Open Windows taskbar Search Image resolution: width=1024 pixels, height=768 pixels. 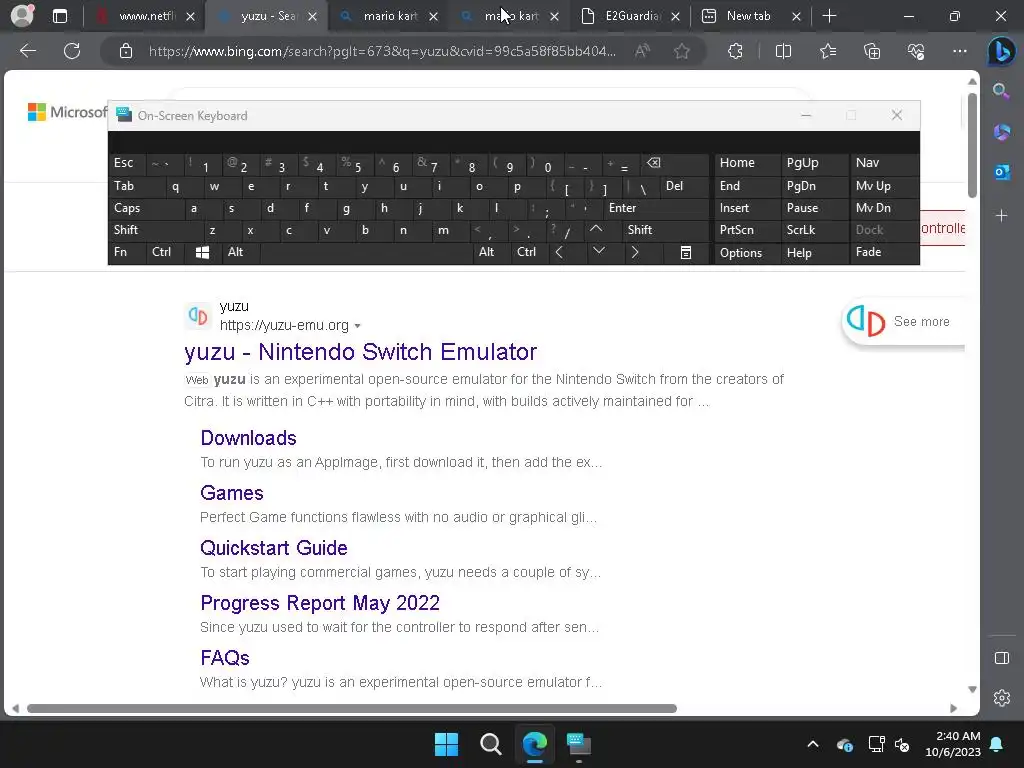[490, 744]
